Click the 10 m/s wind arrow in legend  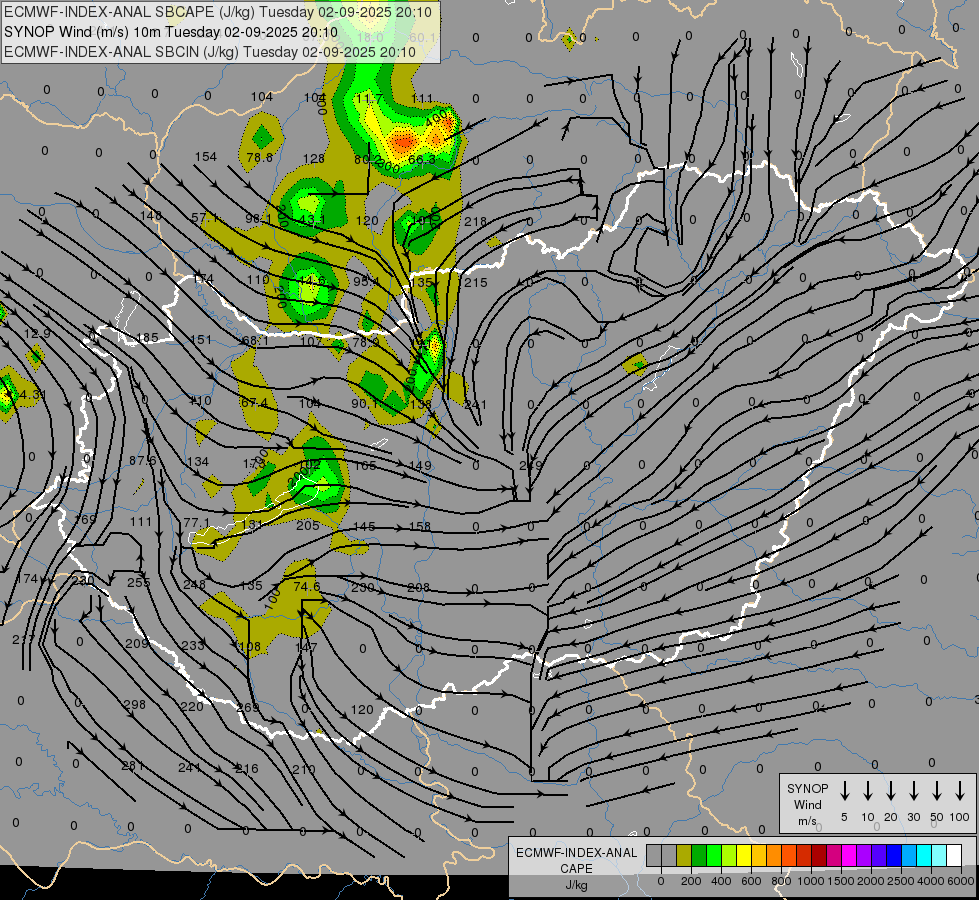868,791
